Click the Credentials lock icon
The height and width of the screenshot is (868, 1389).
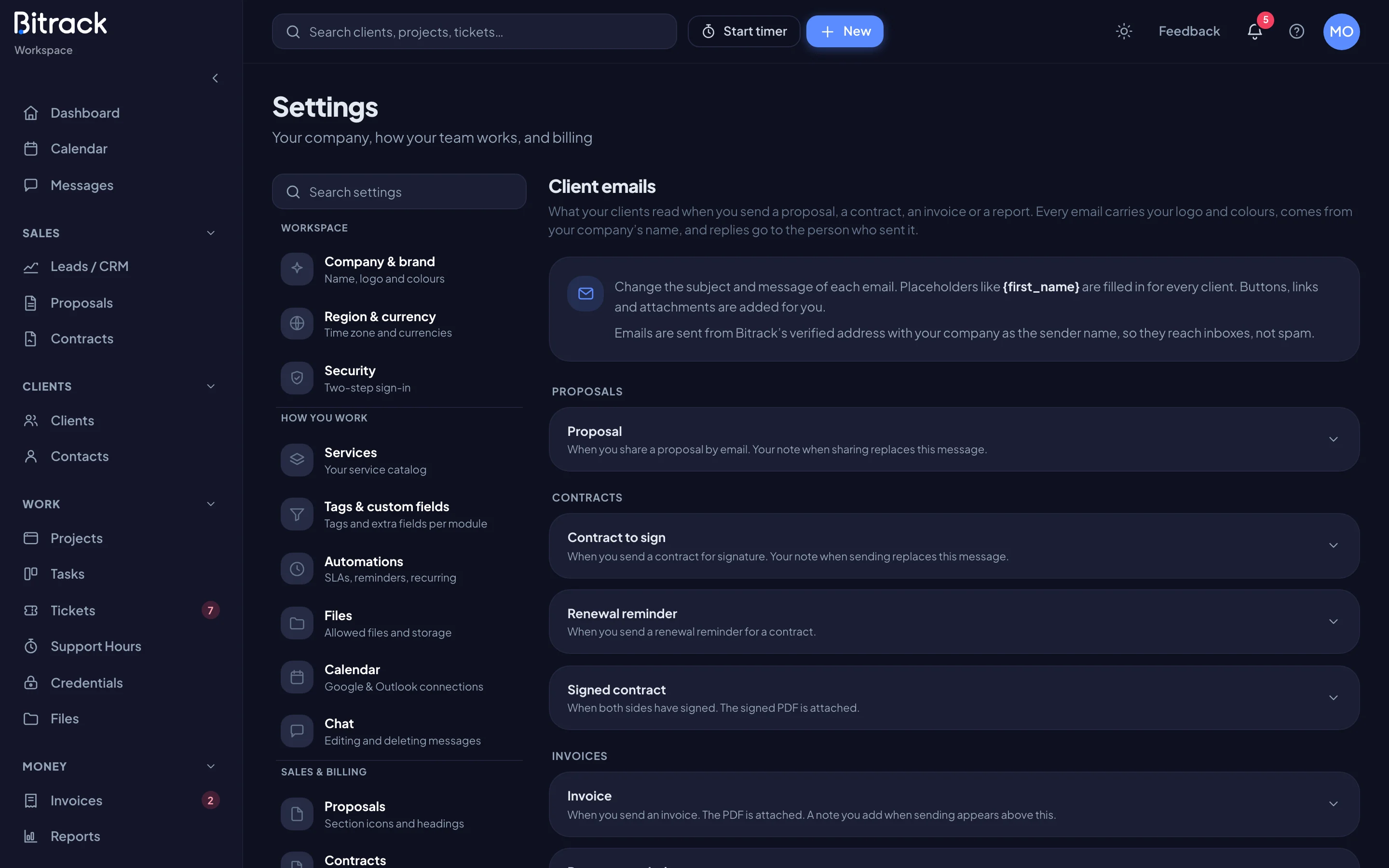click(31, 682)
